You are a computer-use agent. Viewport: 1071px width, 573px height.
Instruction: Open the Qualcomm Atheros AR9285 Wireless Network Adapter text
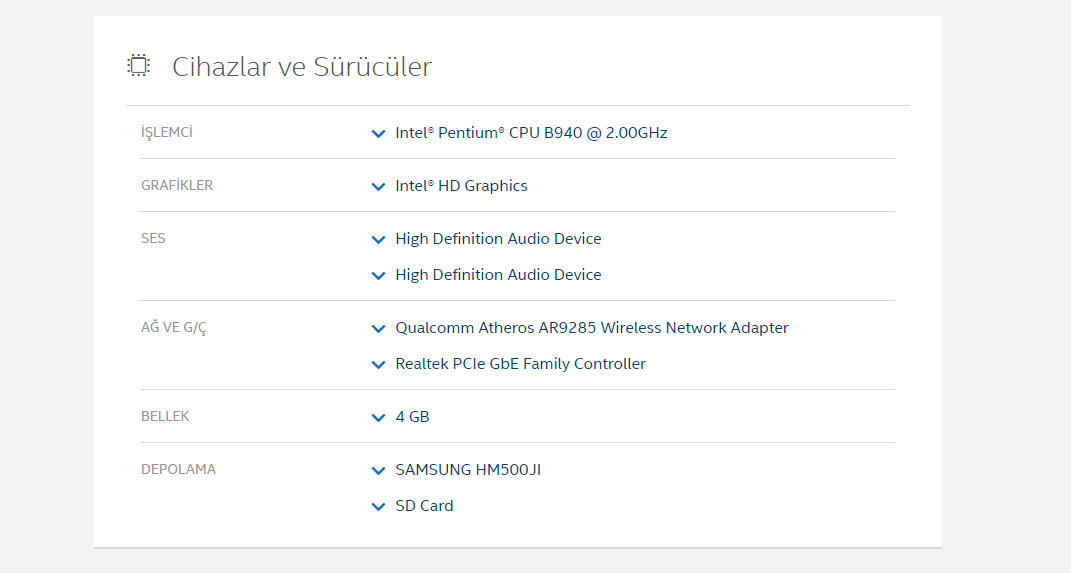click(x=592, y=327)
